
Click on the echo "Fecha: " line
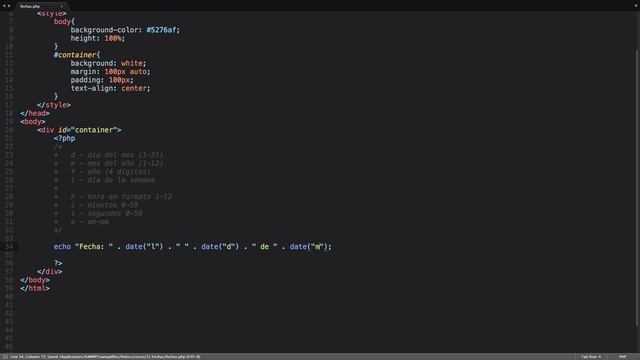pos(193,247)
